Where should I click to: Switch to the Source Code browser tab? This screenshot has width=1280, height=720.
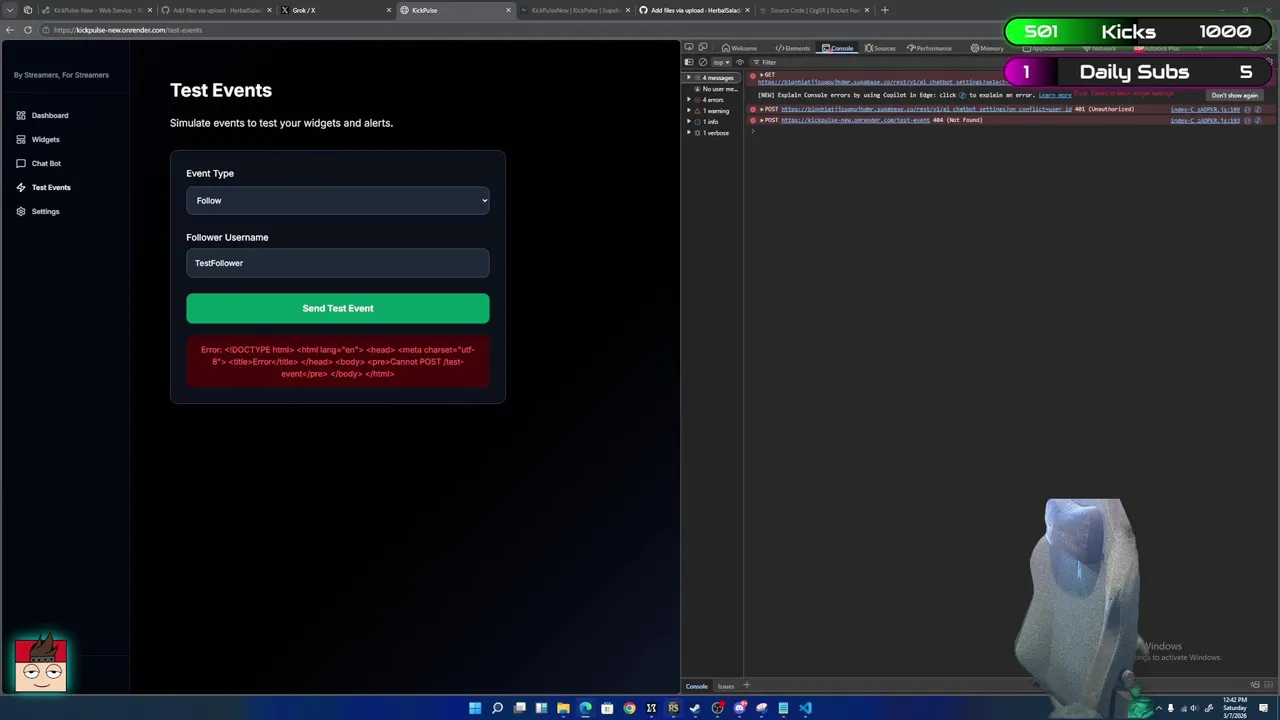812,10
